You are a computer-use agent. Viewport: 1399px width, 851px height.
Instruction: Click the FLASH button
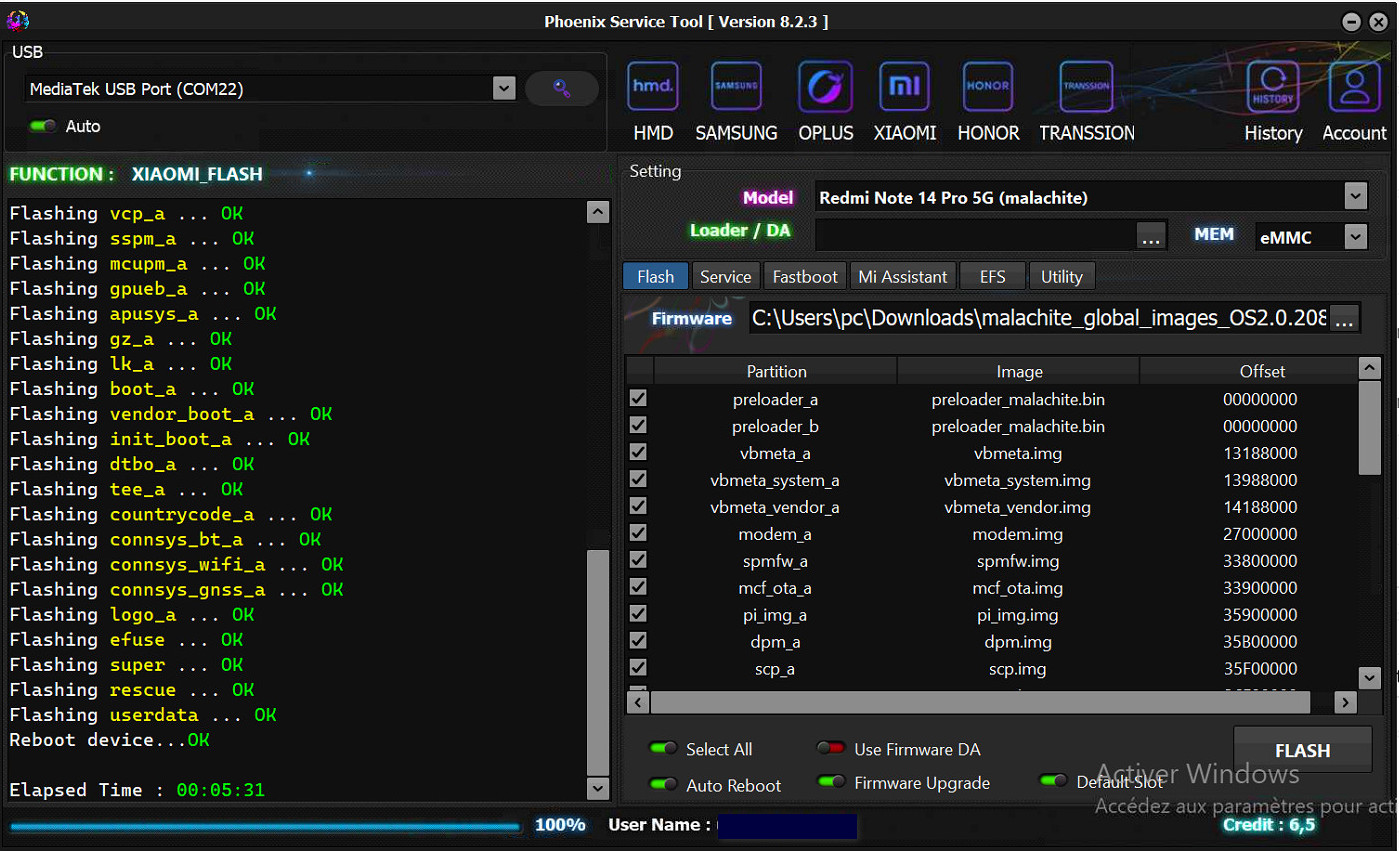(x=1302, y=751)
